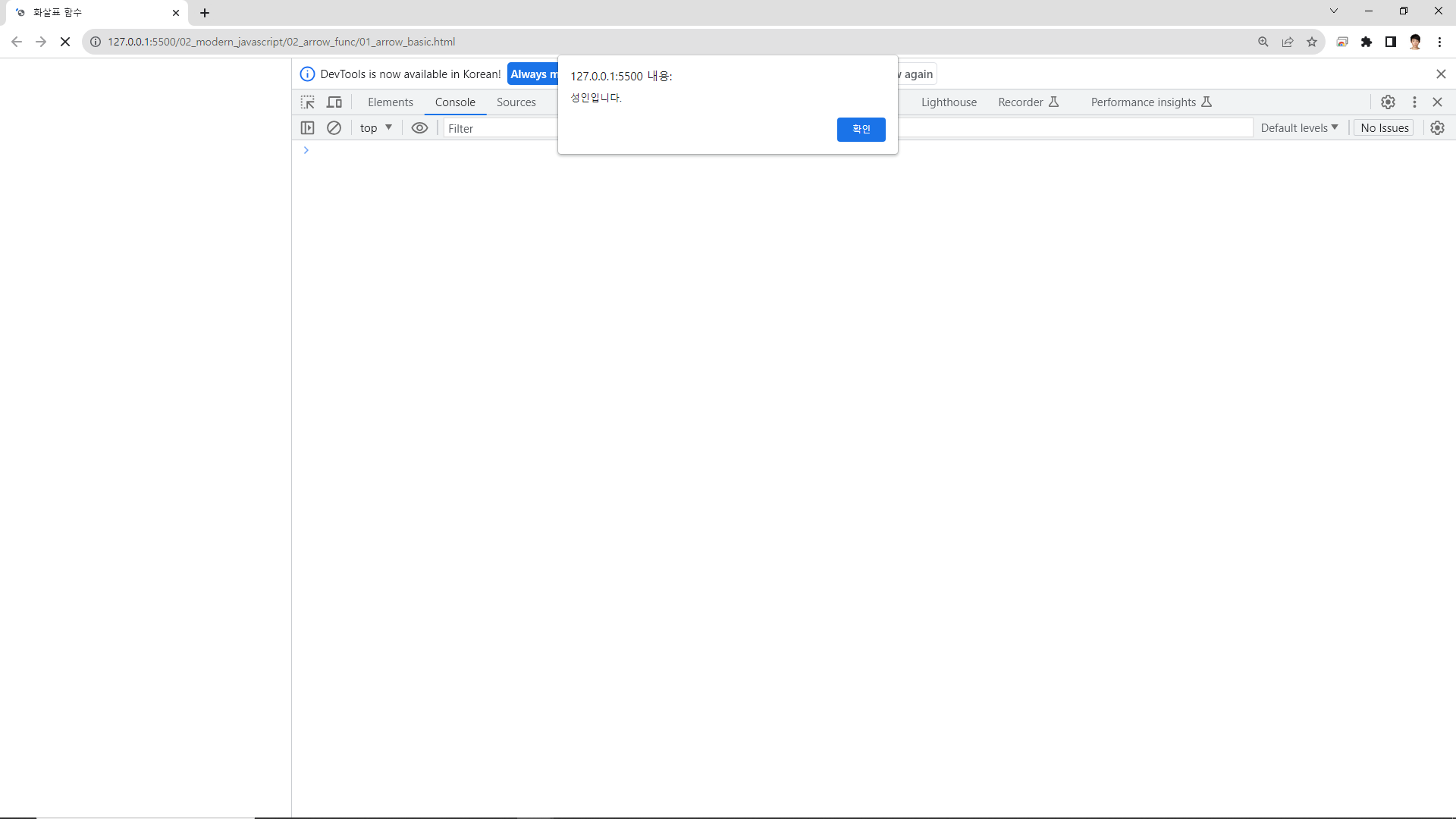Click the No Issues button
The image size is (1456, 819).
[1384, 128]
